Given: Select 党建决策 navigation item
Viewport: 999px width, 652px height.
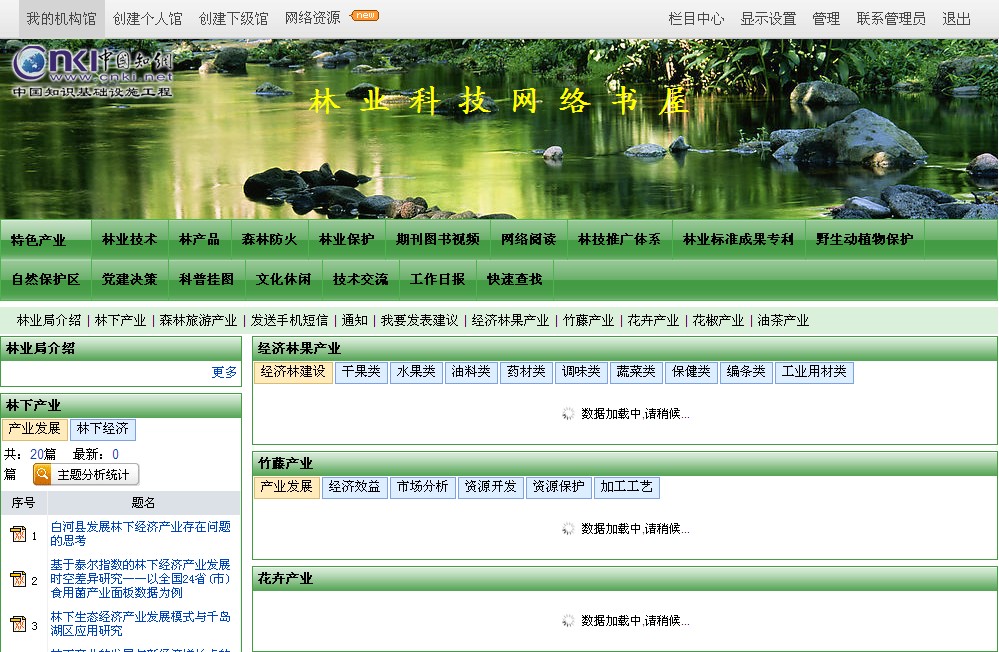Looking at the screenshot, I should [x=129, y=279].
